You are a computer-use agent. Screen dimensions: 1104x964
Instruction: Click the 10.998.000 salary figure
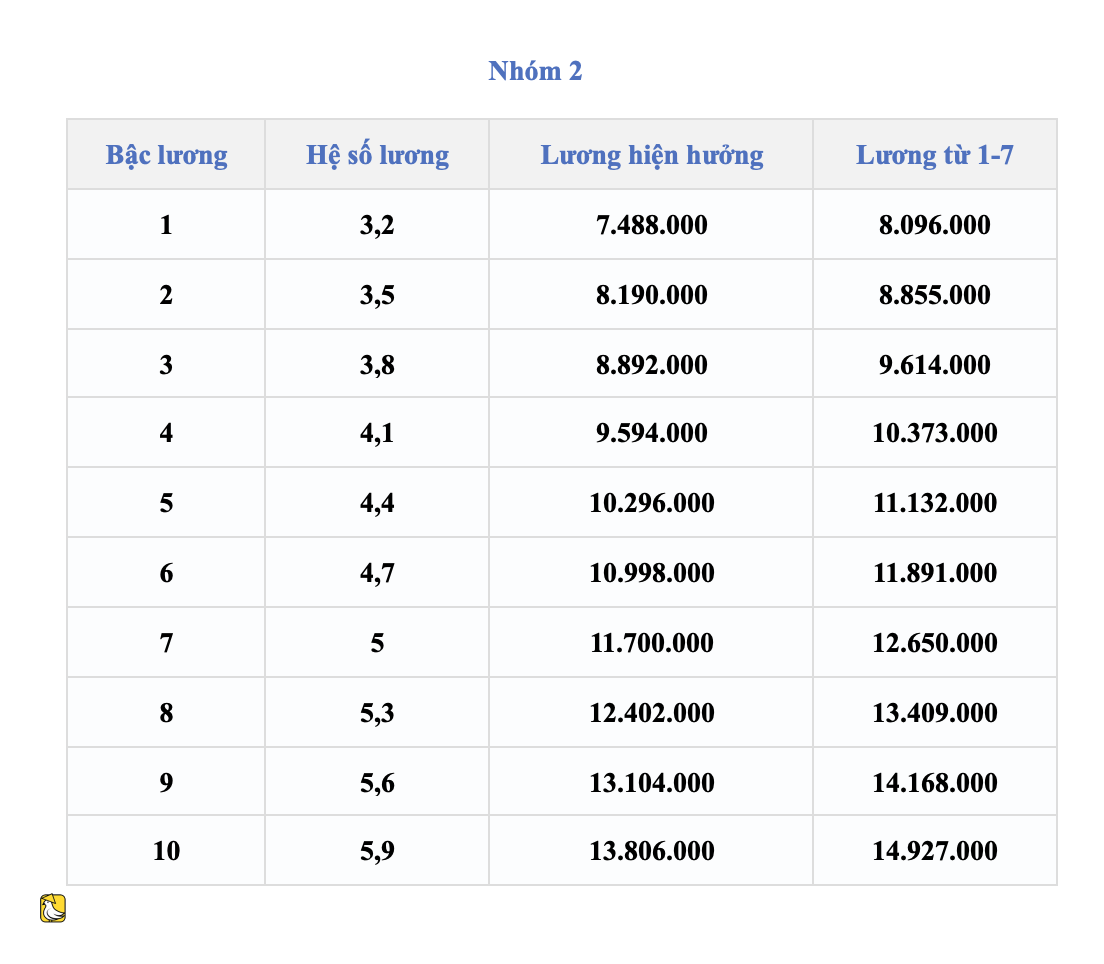pyautogui.click(x=651, y=572)
